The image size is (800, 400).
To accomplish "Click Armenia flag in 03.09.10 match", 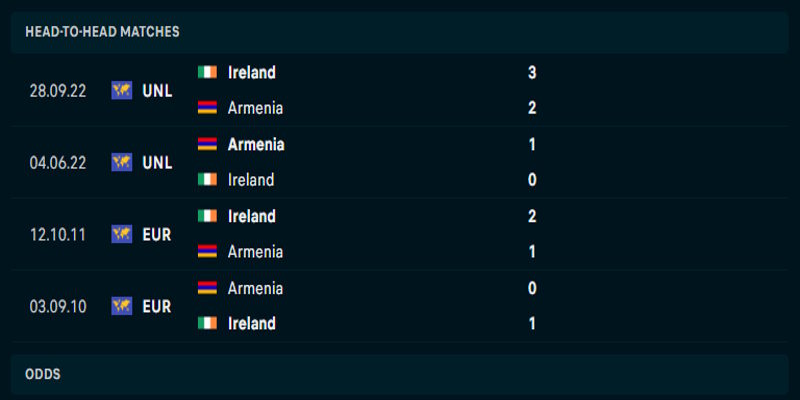I will pyautogui.click(x=207, y=288).
